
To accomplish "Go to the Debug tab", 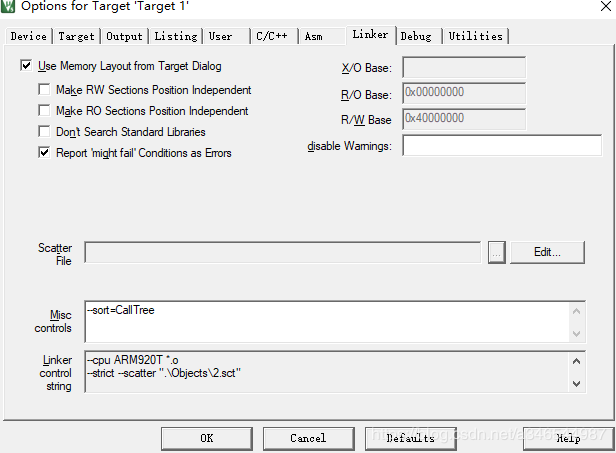I will tap(419, 36).
